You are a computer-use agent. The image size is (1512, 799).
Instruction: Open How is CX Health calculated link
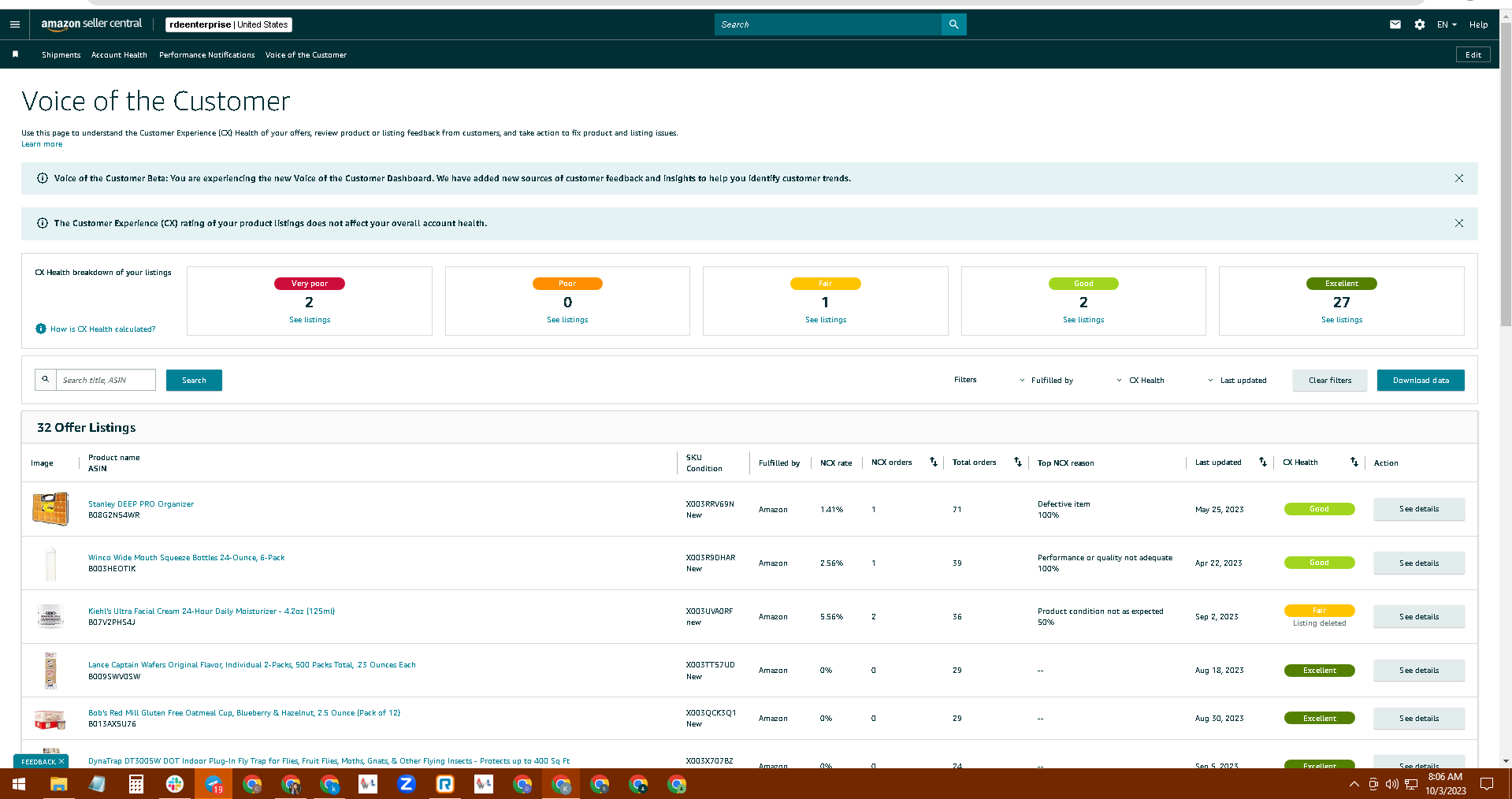(x=102, y=329)
